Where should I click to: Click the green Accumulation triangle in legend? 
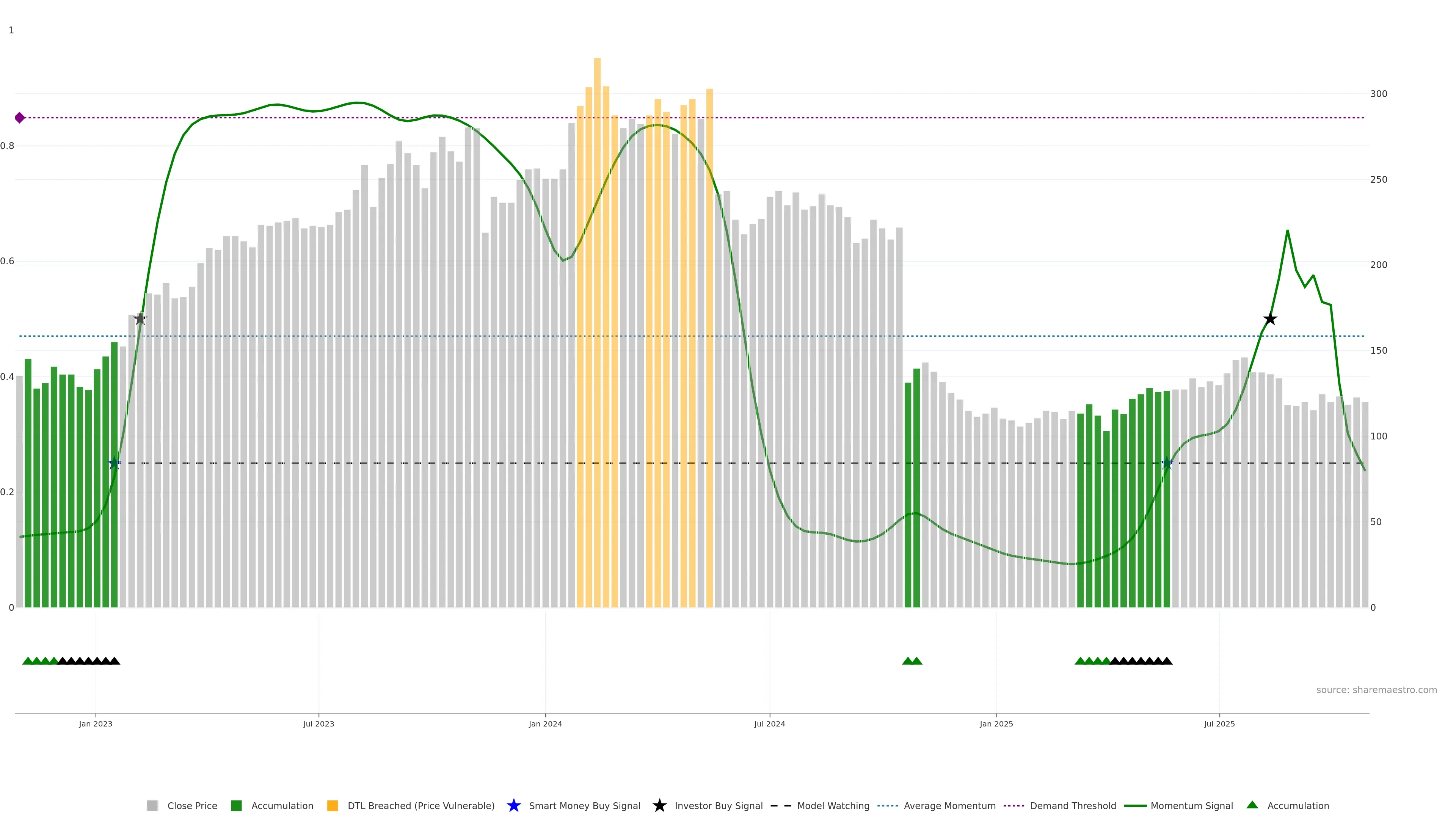click(x=1252, y=805)
